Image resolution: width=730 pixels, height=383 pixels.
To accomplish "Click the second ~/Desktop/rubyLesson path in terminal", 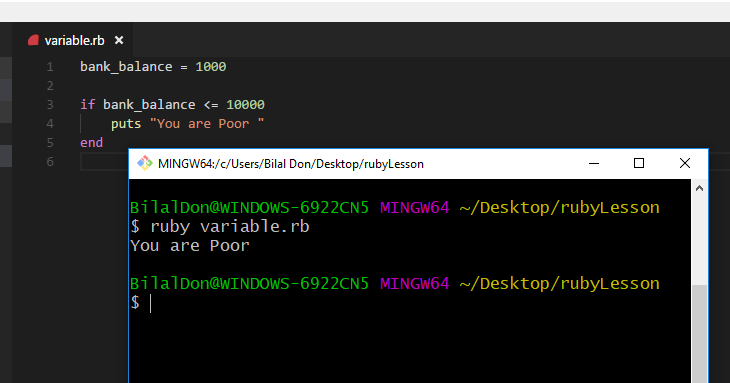I will [x=560, y=283].
